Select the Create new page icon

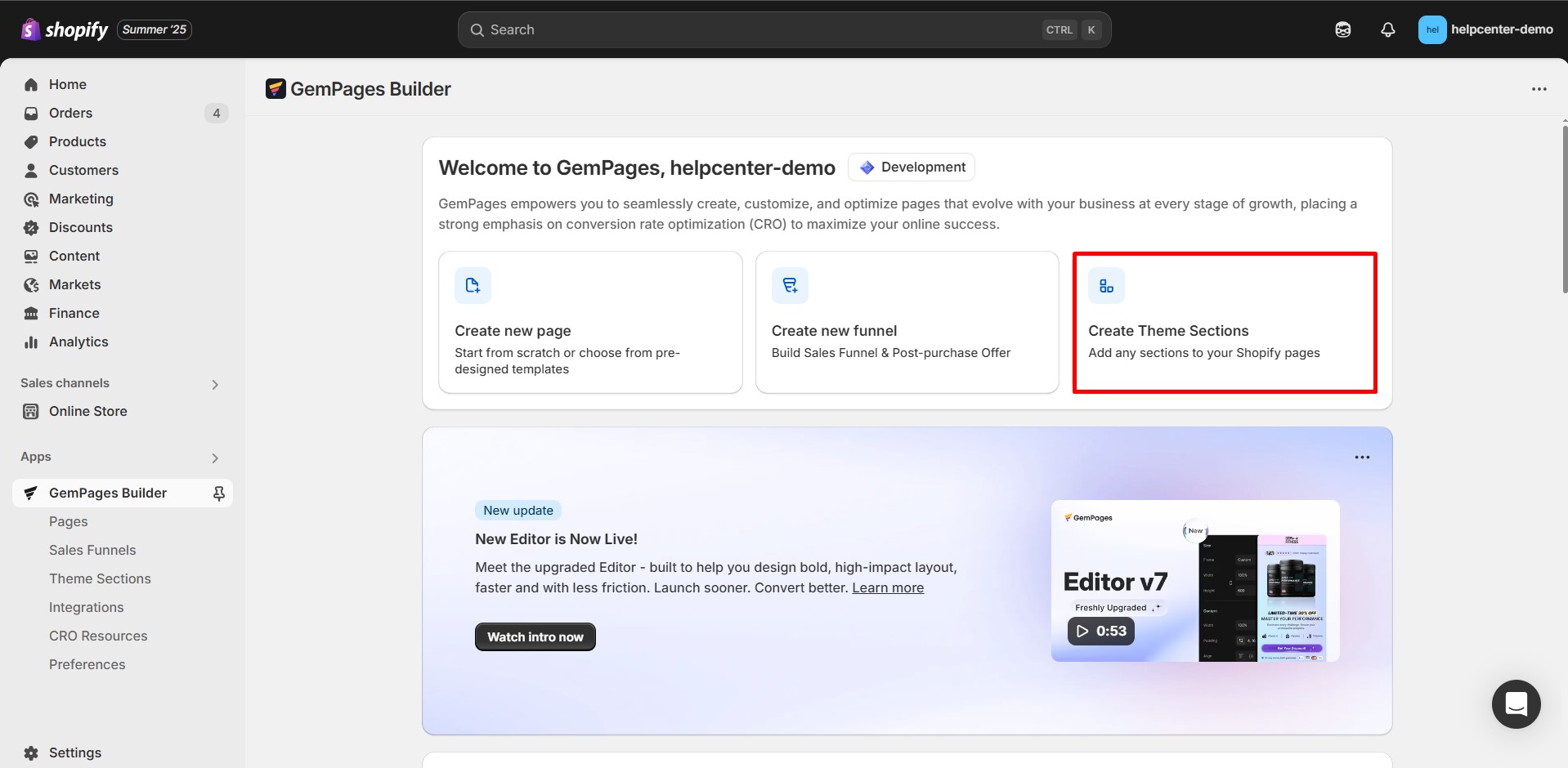(473, 284)
